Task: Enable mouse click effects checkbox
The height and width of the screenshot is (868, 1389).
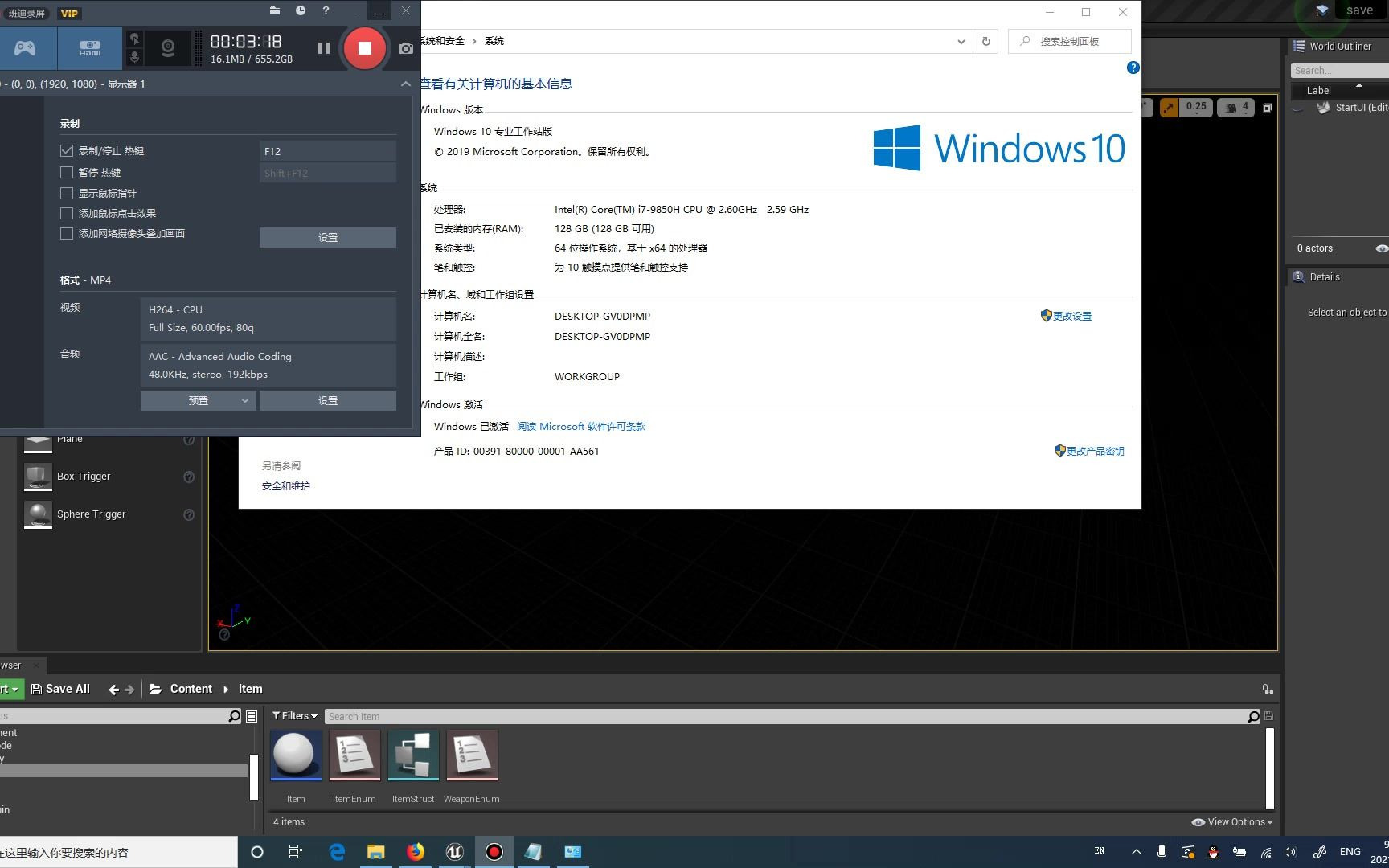Action: pos(67,213)
